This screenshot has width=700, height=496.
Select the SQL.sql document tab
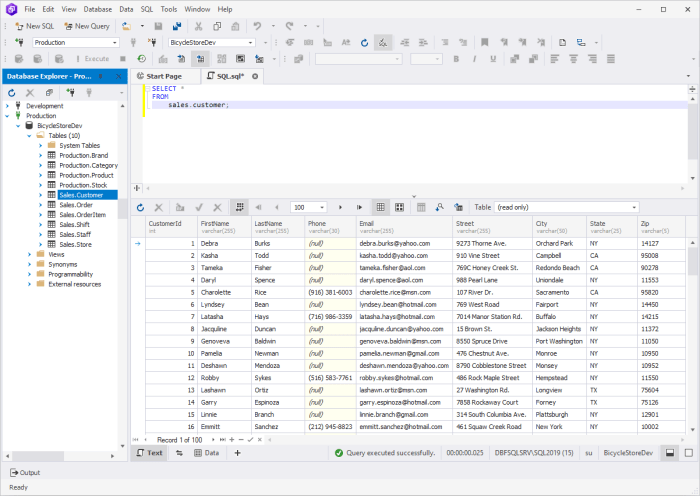tap(230, 76)
